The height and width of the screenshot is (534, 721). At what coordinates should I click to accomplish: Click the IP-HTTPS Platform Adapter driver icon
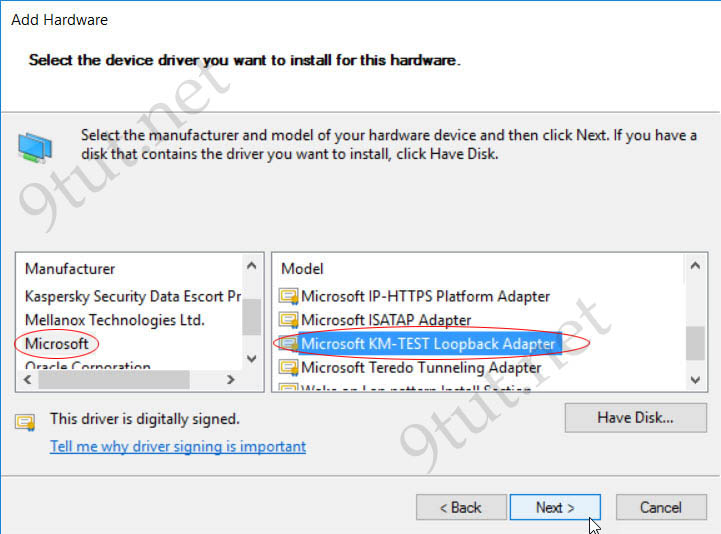click(x=290, y=296)
